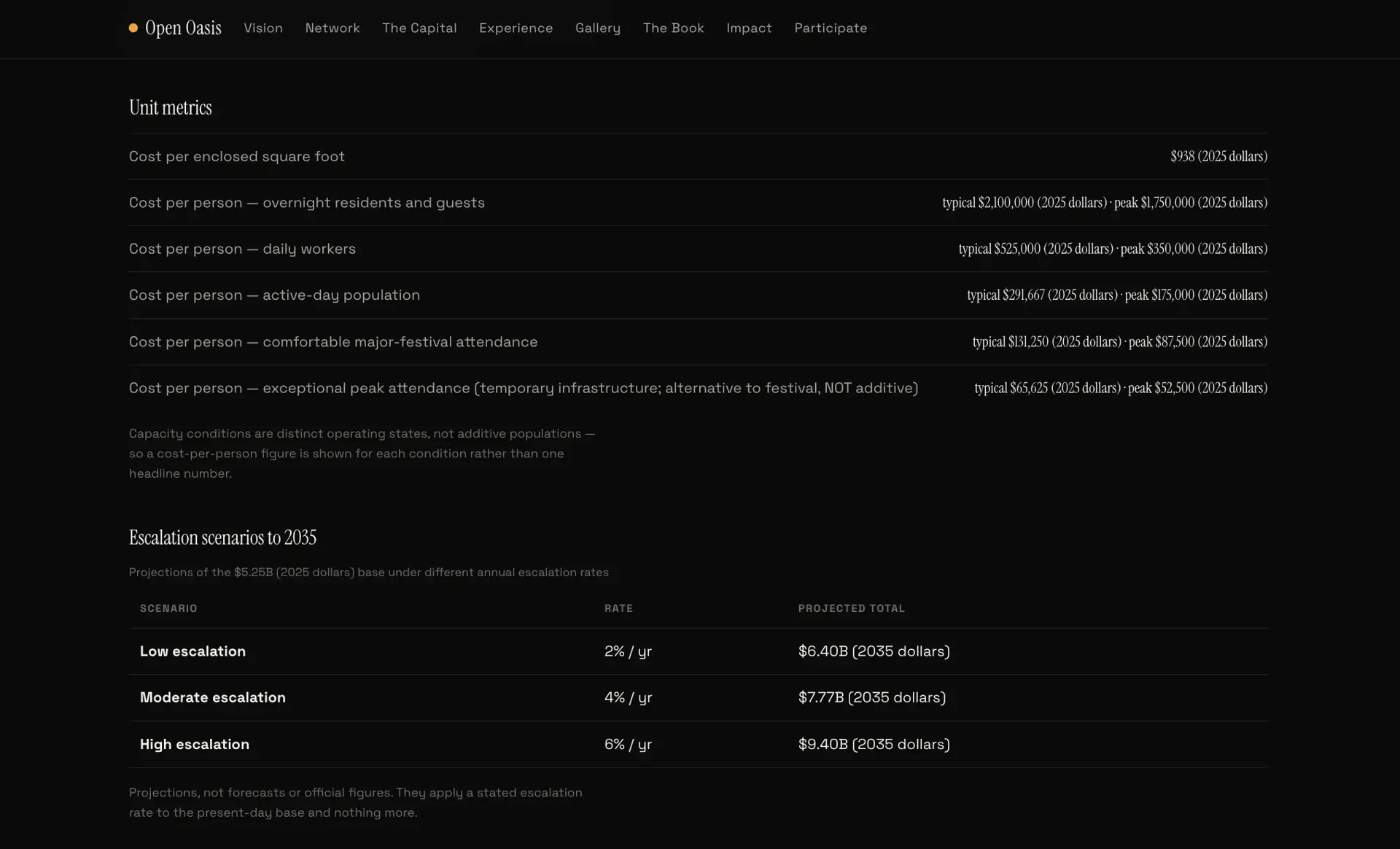Click the 'Projections, not forecasts' disclaimer
The image size is (1400, 849).
(356, 802)
